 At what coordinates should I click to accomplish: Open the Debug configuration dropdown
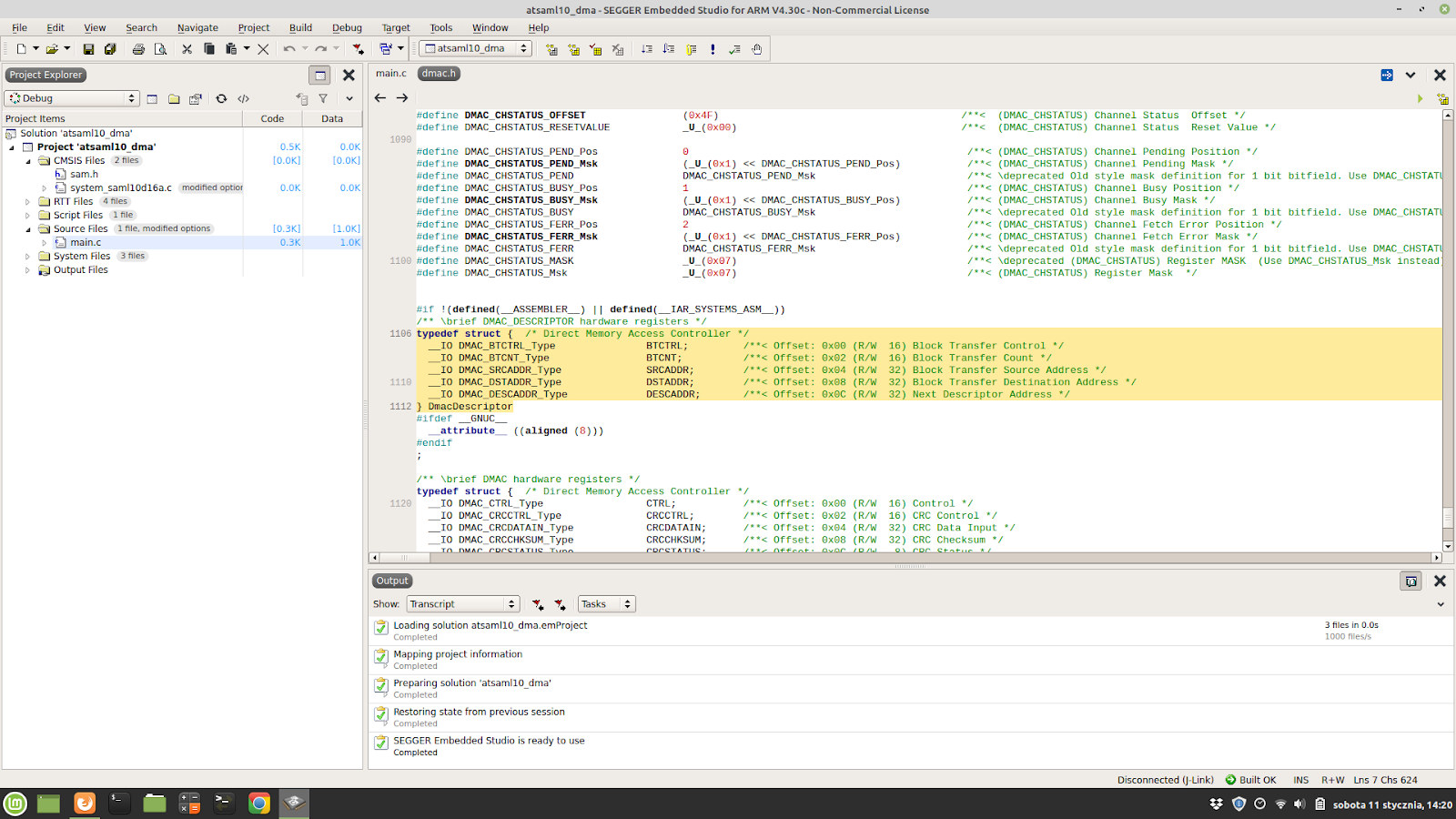click(x=71, y=98)
